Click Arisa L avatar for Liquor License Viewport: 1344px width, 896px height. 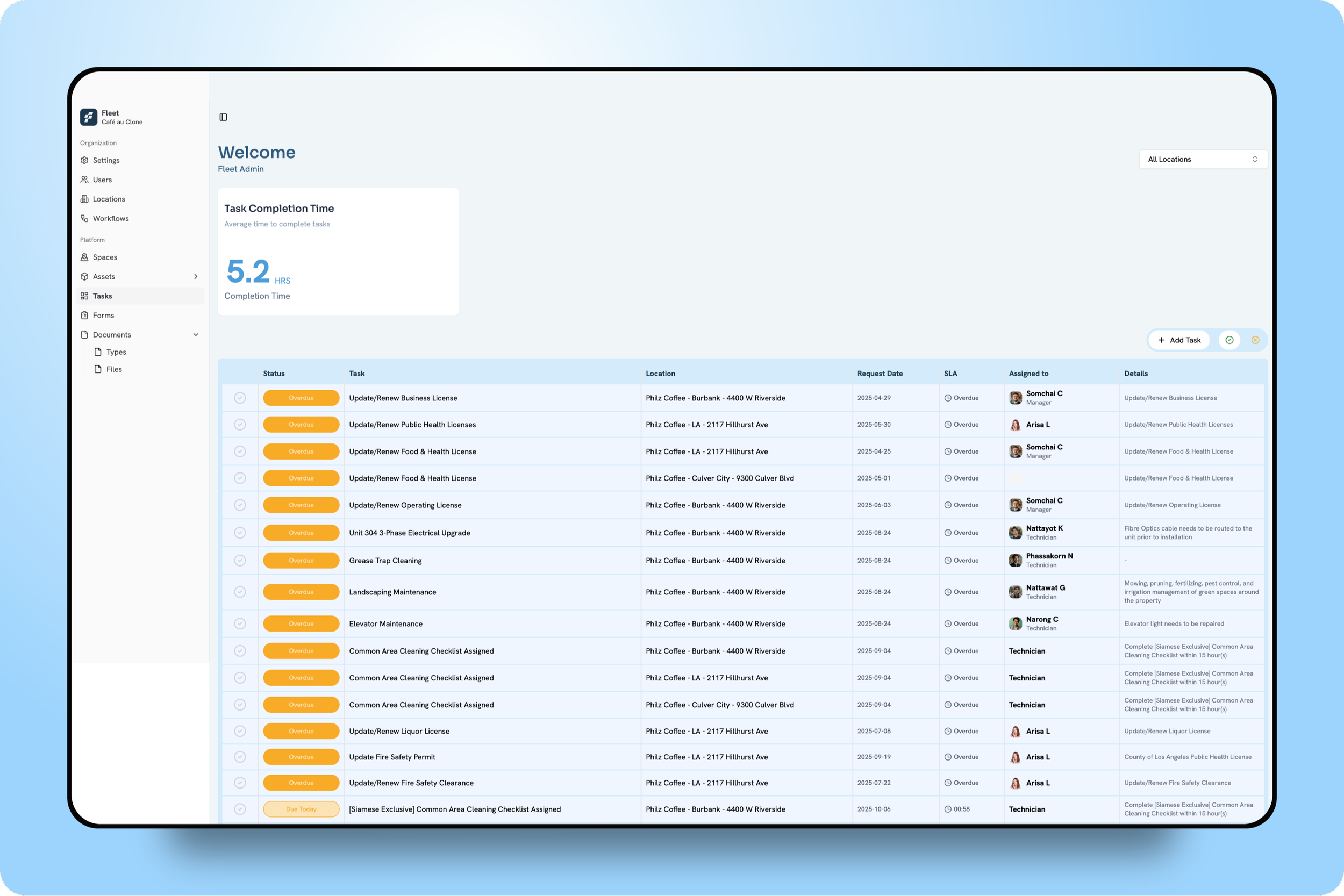click(x=1016, y=732)
